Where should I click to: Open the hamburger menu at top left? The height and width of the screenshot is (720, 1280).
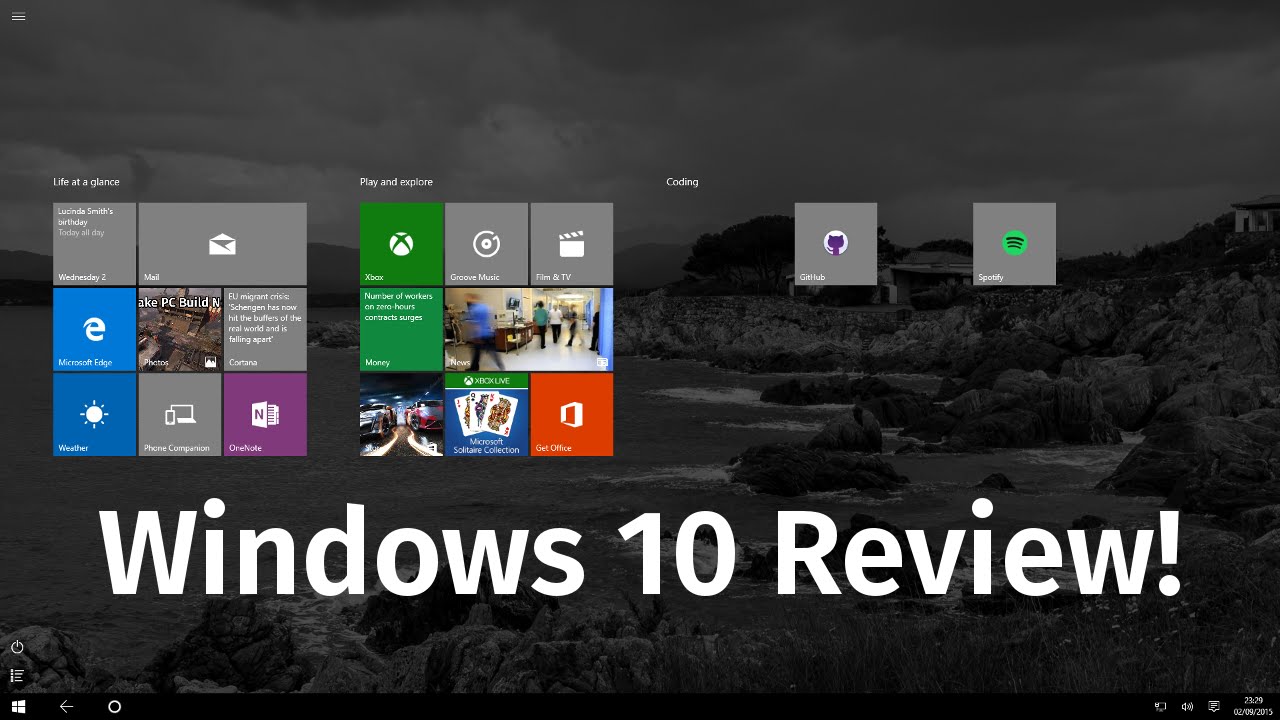coord(18,16)
